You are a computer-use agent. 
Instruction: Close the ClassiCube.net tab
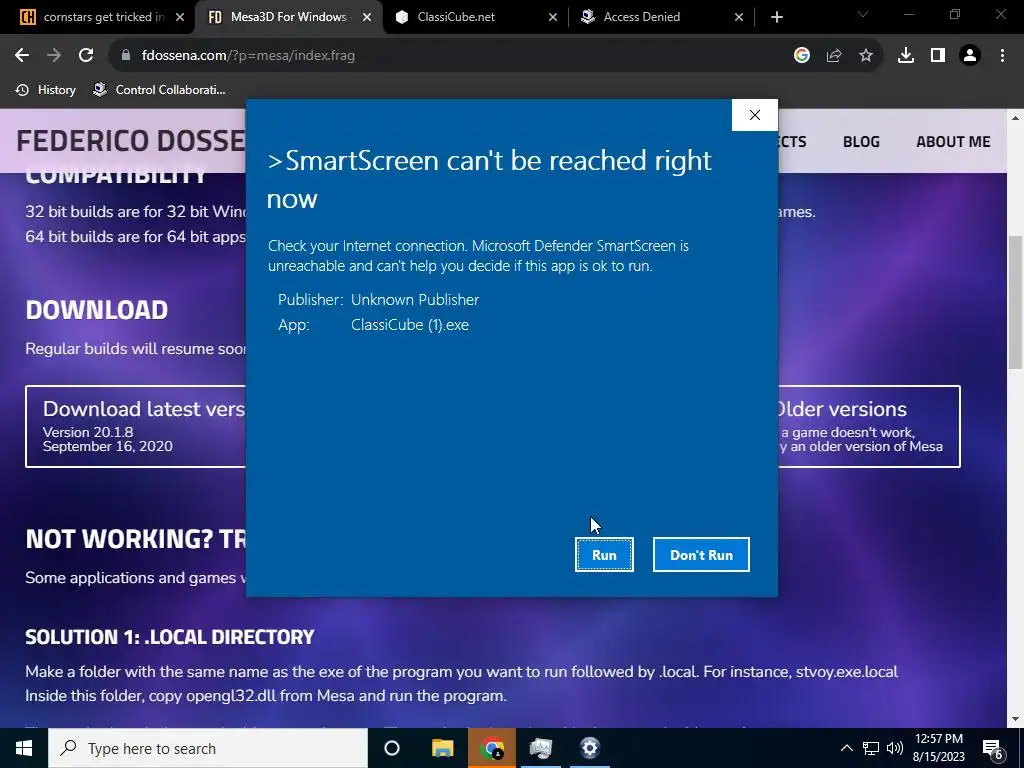(552, 17)
